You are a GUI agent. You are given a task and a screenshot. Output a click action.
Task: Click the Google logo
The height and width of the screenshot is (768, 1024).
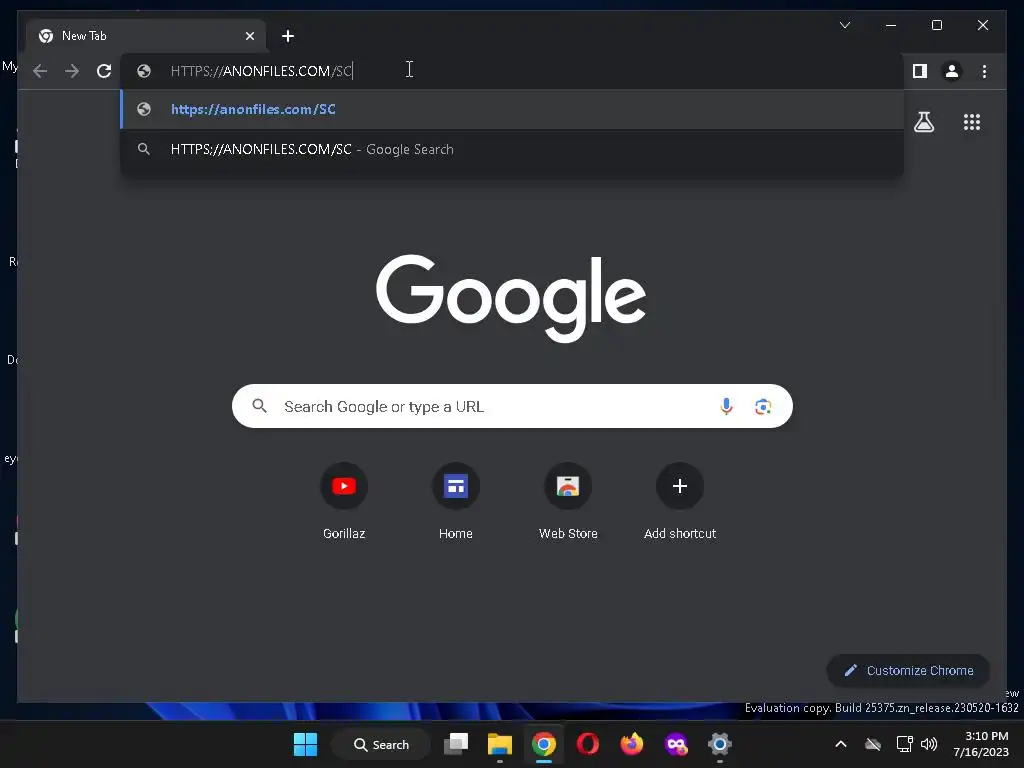pyautogui.click(x=511, y=298)
